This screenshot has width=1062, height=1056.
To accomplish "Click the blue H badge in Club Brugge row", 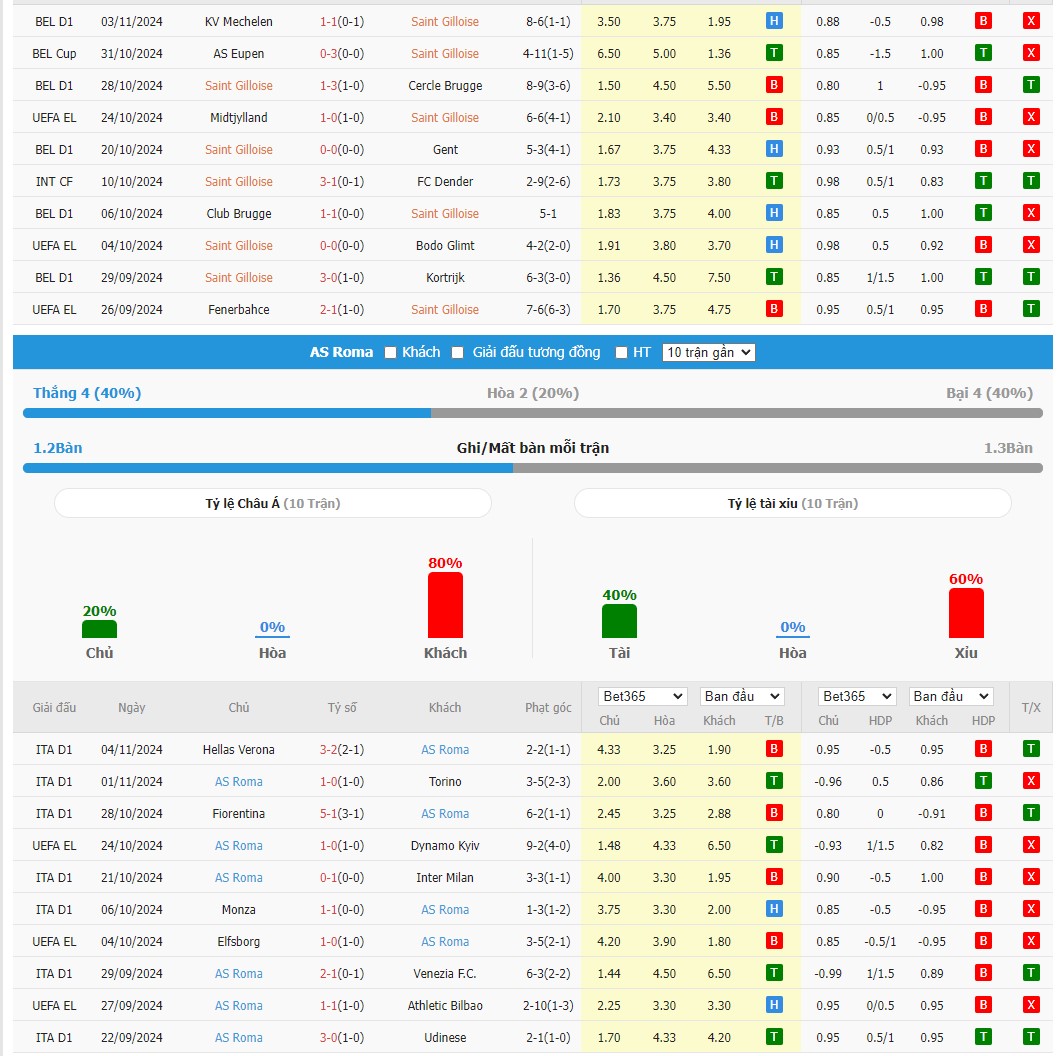I will point(773,213).
